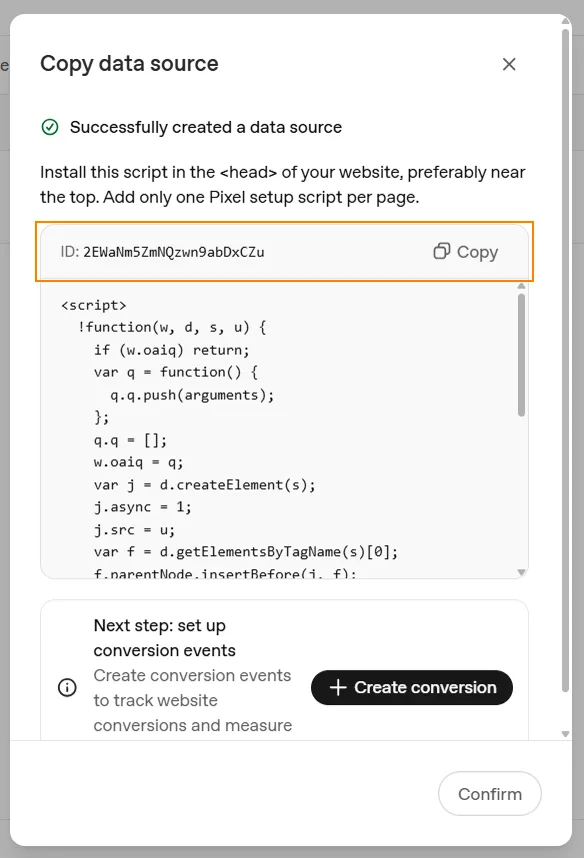Image resolution: width=584 pixels, height=858 pixels.
Task: Close the Copy data source dialog
Action: [509, 64]
